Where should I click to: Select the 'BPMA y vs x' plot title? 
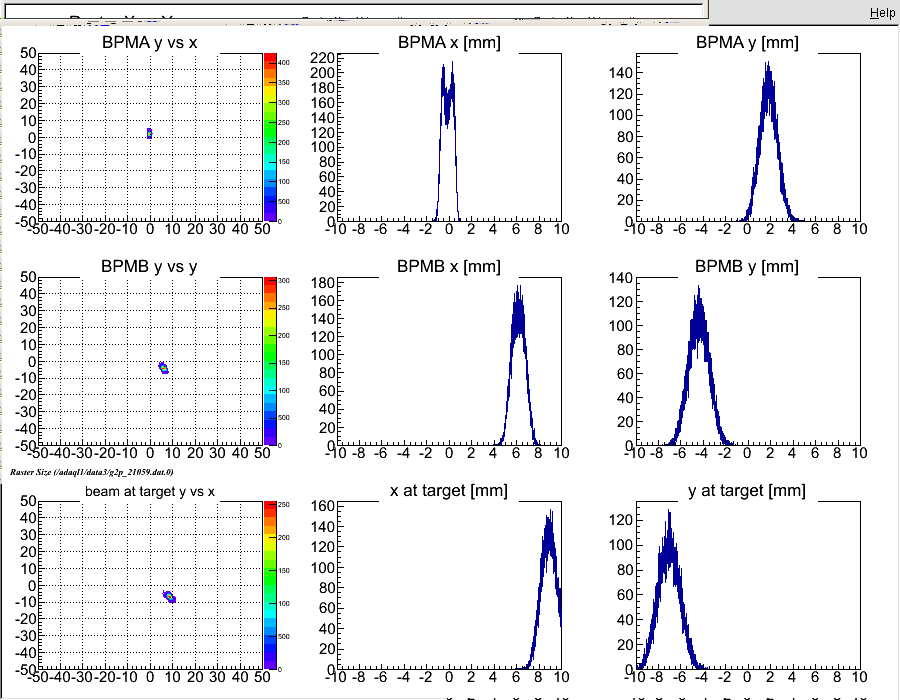click(x=149, y=42)
